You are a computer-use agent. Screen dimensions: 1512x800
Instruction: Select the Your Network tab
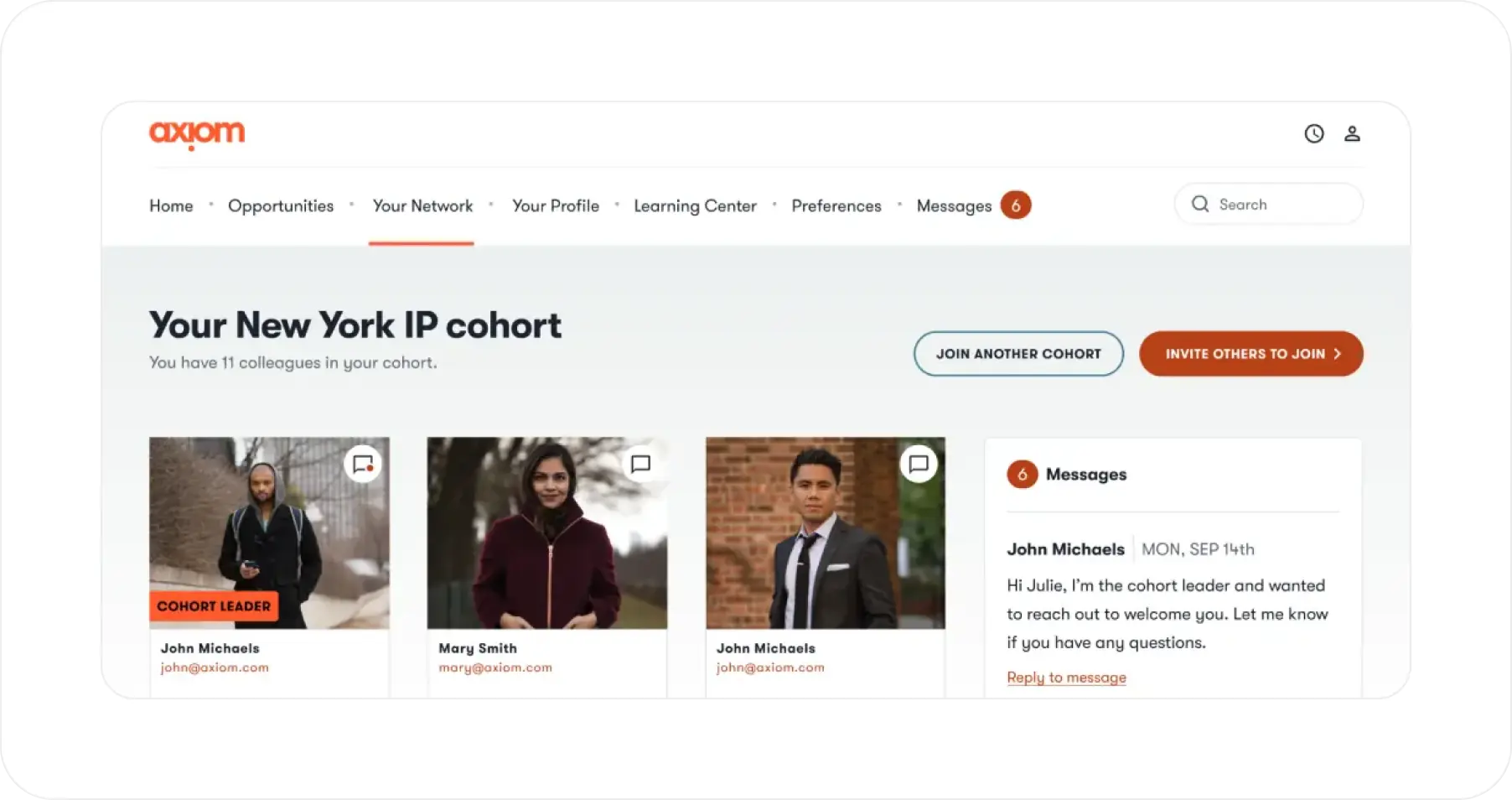click(422, 205)
